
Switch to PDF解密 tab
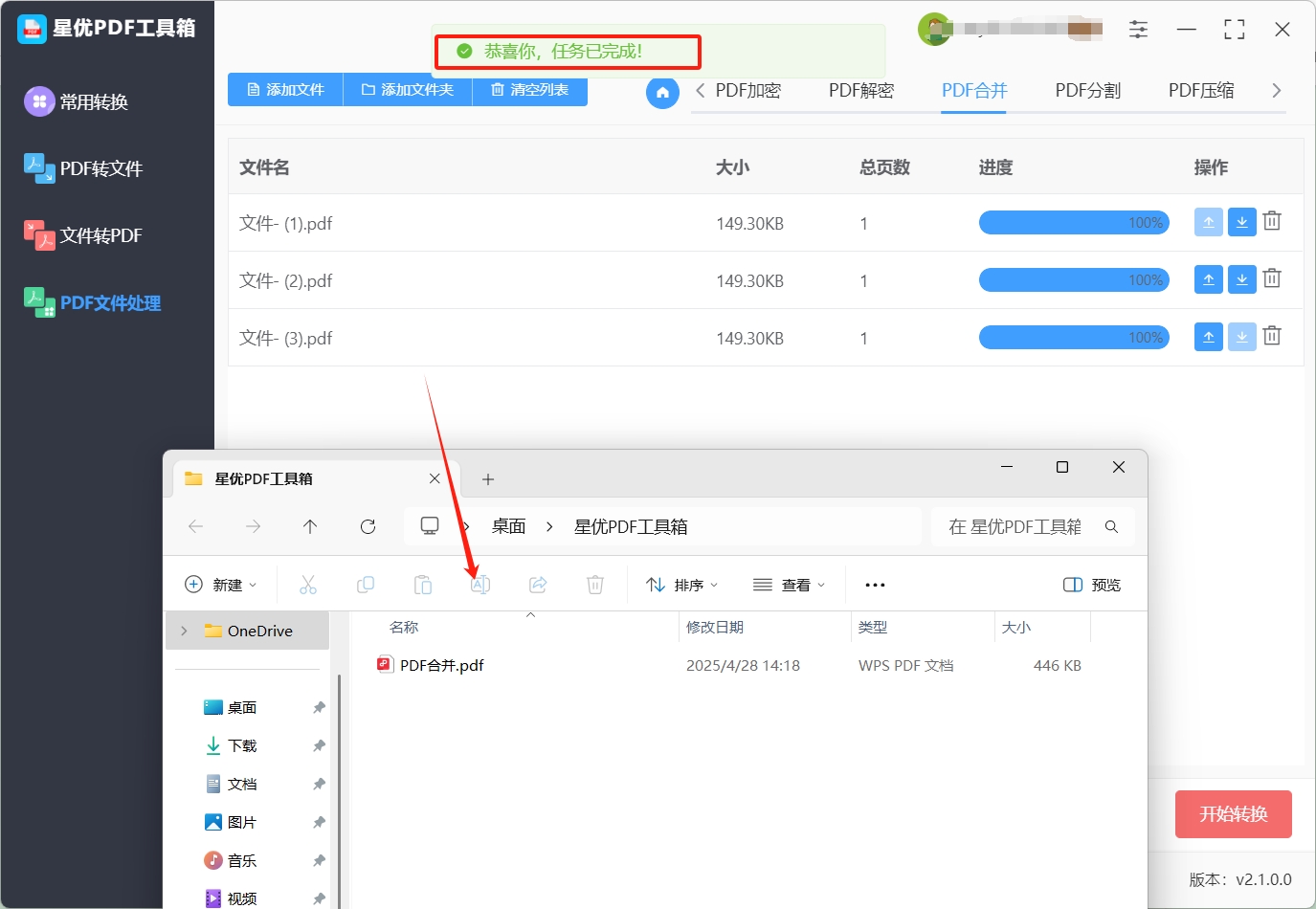861,91
